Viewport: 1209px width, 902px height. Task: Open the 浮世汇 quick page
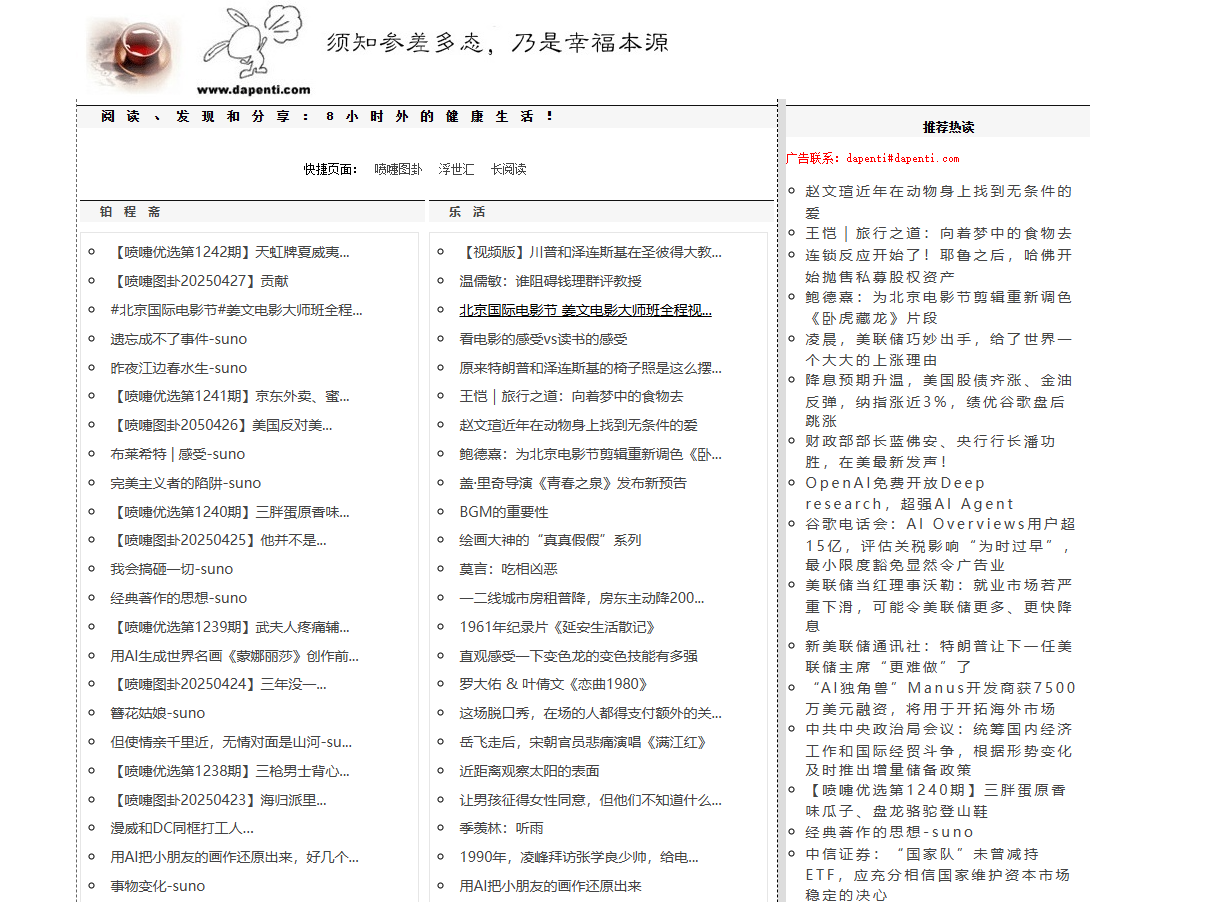pos(456,169)
